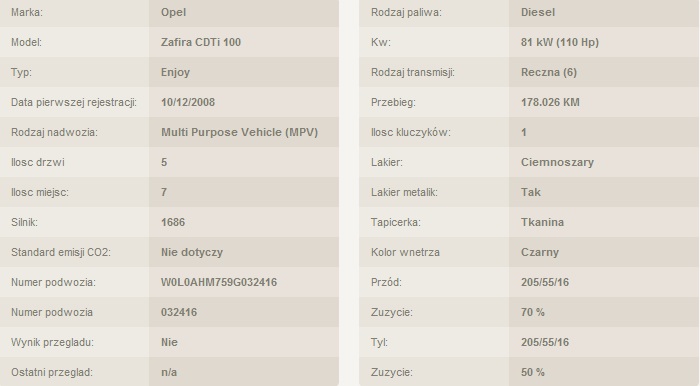700x386 pixels.
Task: Click Multi Purpose Vehicle (MPV) body type
Action: [239, 132]
